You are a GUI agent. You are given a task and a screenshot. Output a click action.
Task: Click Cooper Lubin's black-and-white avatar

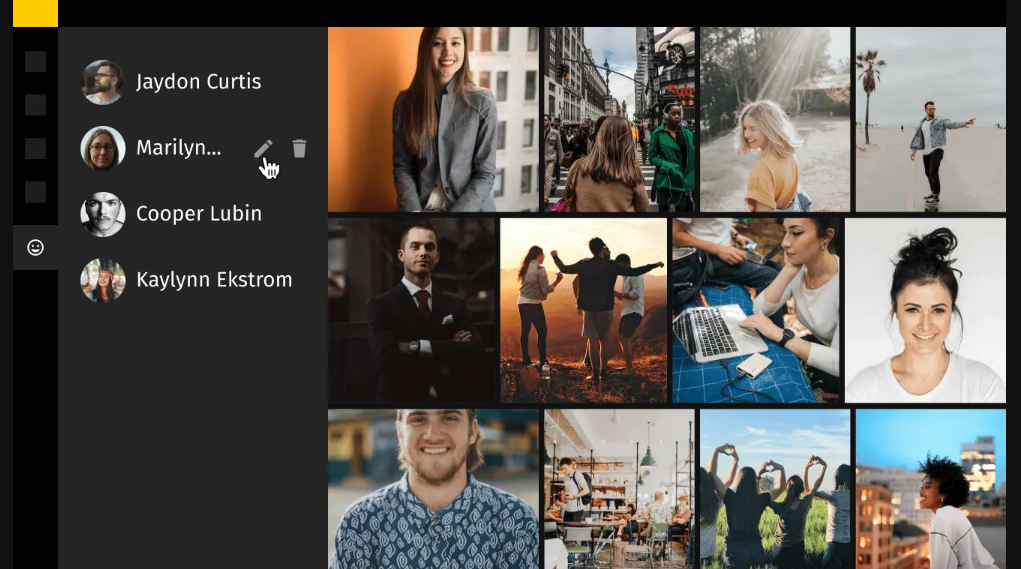point(103,214)
